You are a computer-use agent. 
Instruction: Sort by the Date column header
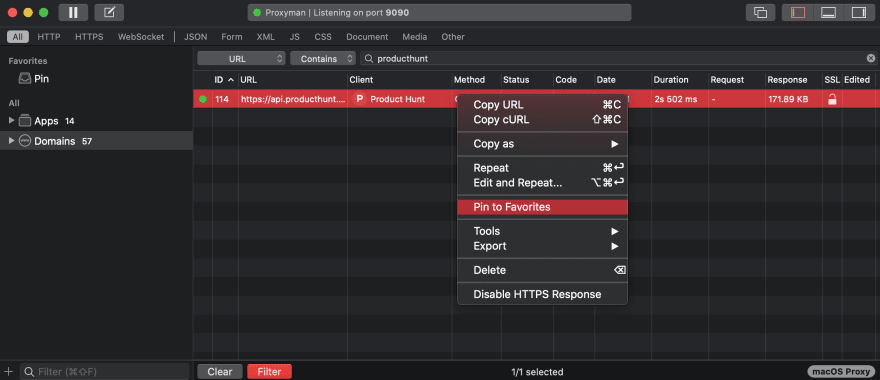tap(623, 80)
